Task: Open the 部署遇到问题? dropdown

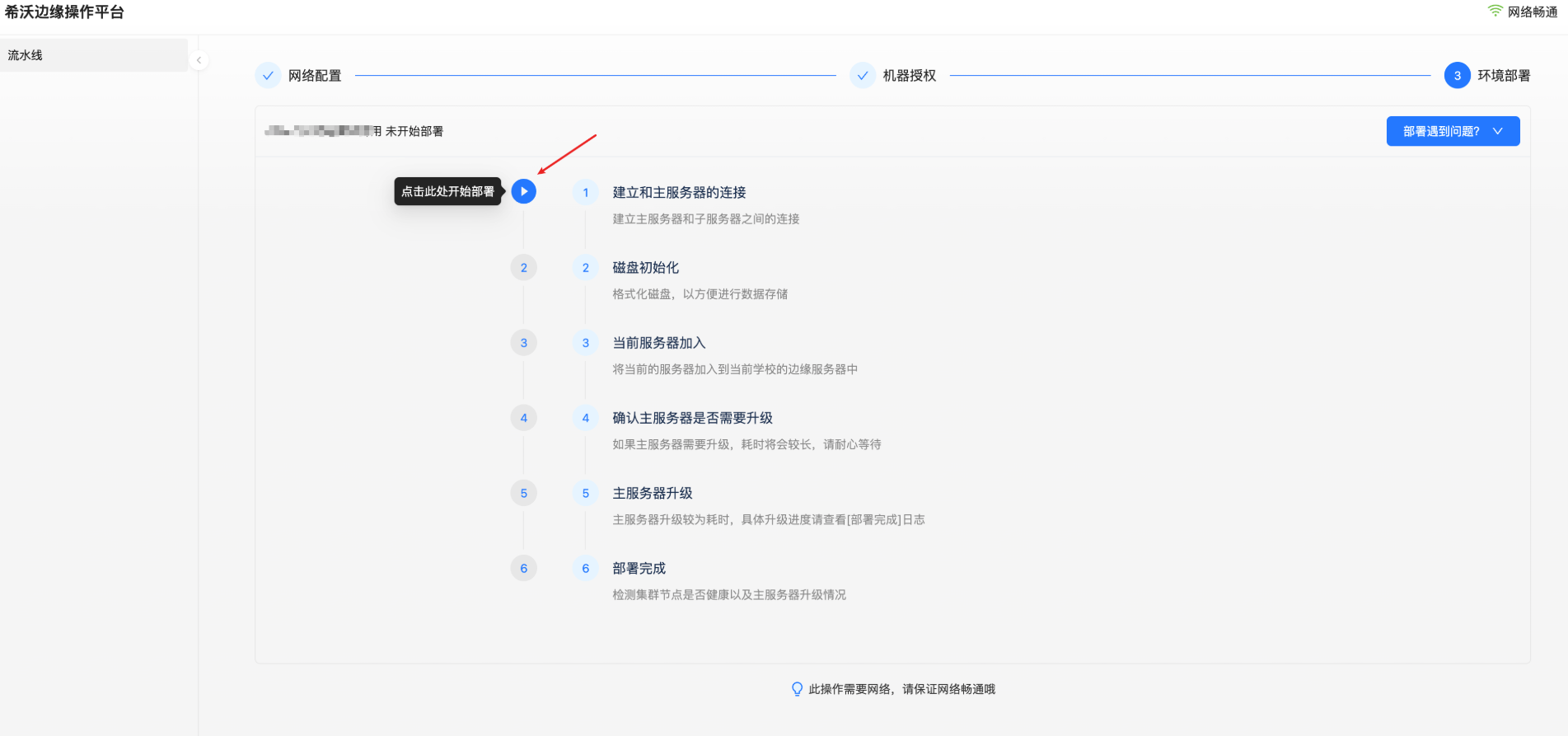Action: pos(1441,131)
